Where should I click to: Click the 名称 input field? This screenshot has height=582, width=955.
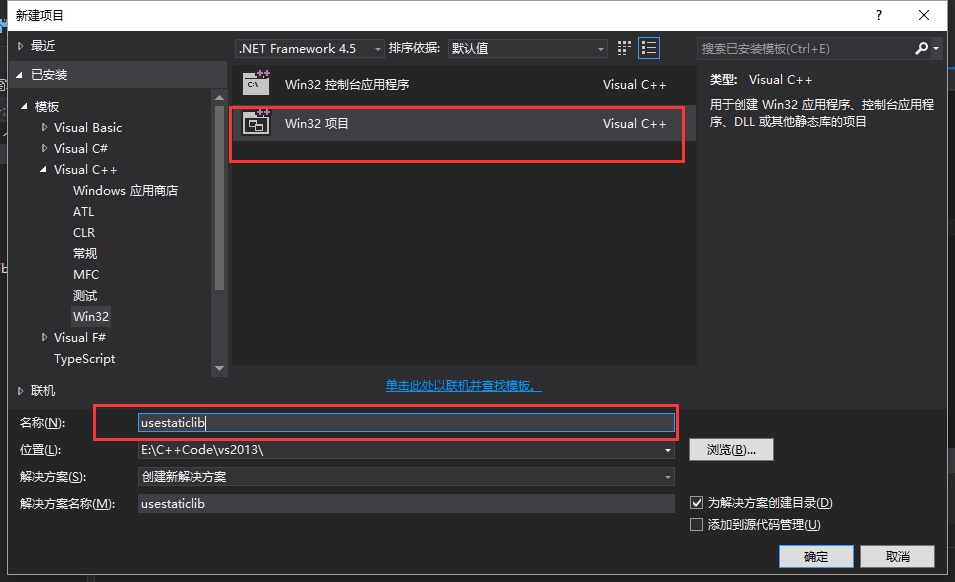[406, 422]
